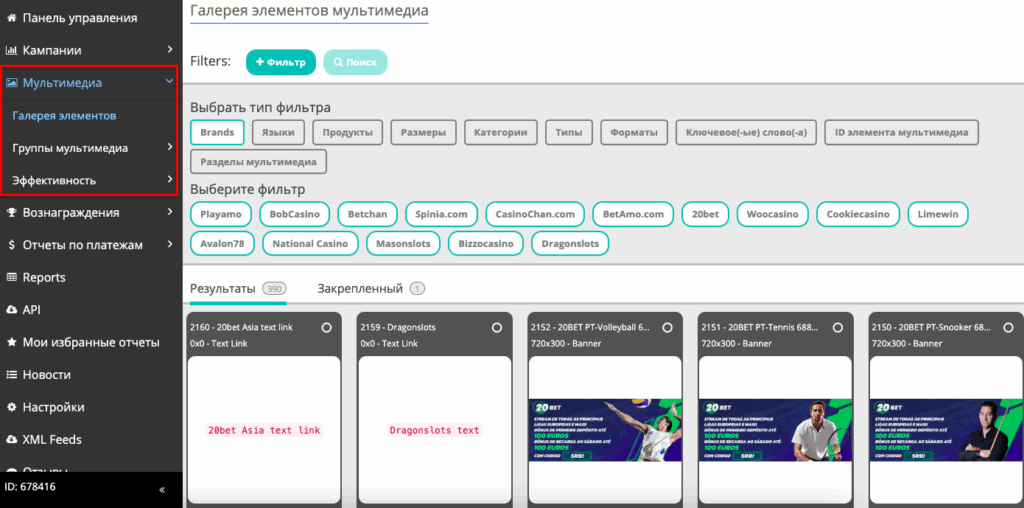Viewport: 1024px width, 508px height.
Task: Select the radio on 2152 - 20BET PT-Volleyball card
Action: 667,328
